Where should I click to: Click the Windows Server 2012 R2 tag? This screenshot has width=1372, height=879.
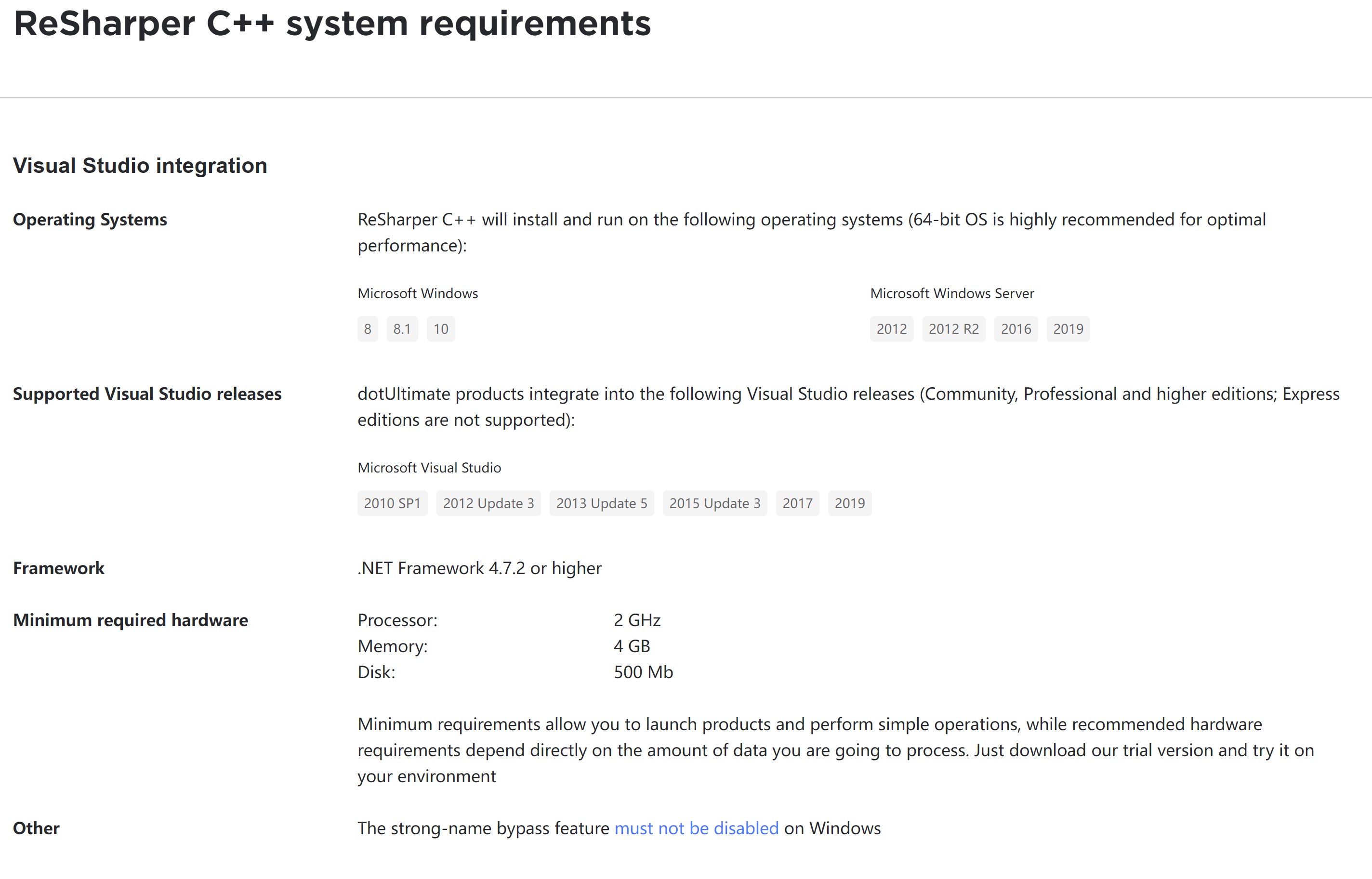pos(953,329)
